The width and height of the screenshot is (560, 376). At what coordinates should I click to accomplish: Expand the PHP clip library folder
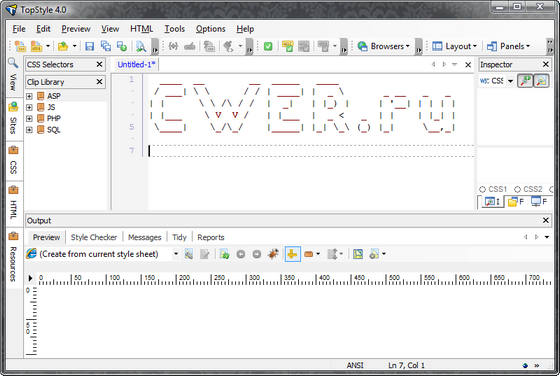pyautogui.click(x=29, y=119)
